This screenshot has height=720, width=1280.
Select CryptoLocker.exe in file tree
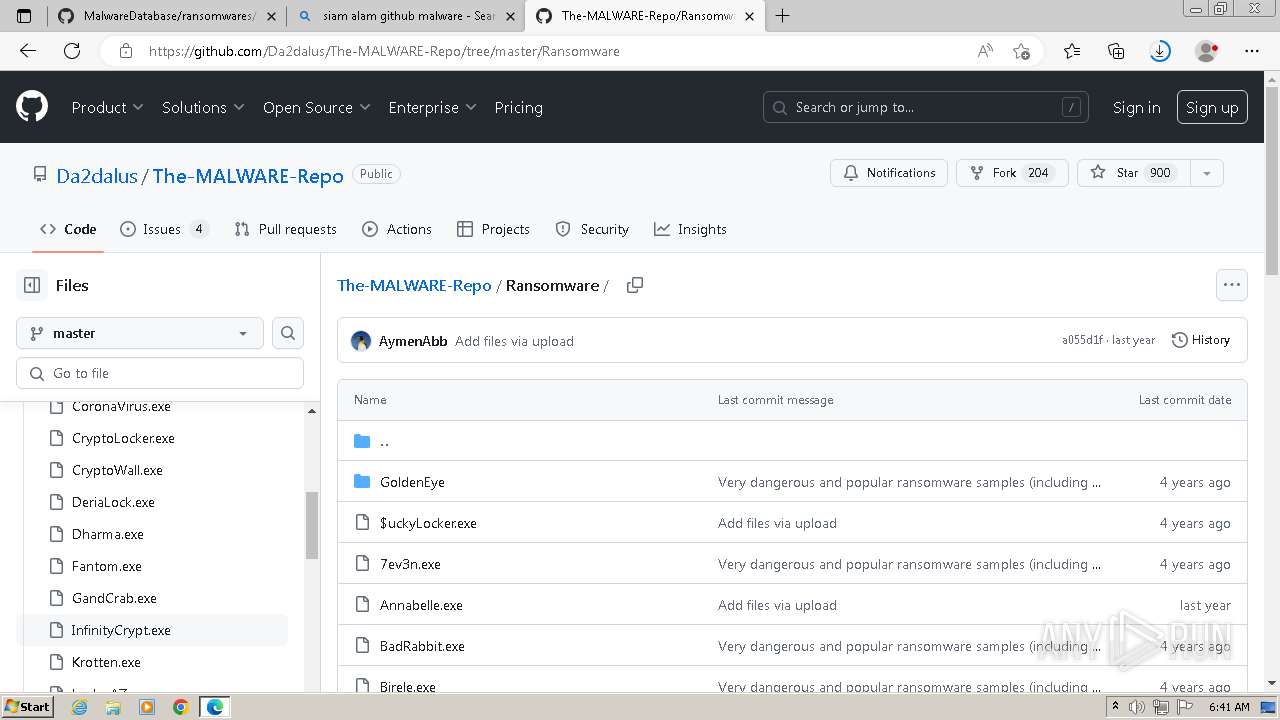point(123,438)
